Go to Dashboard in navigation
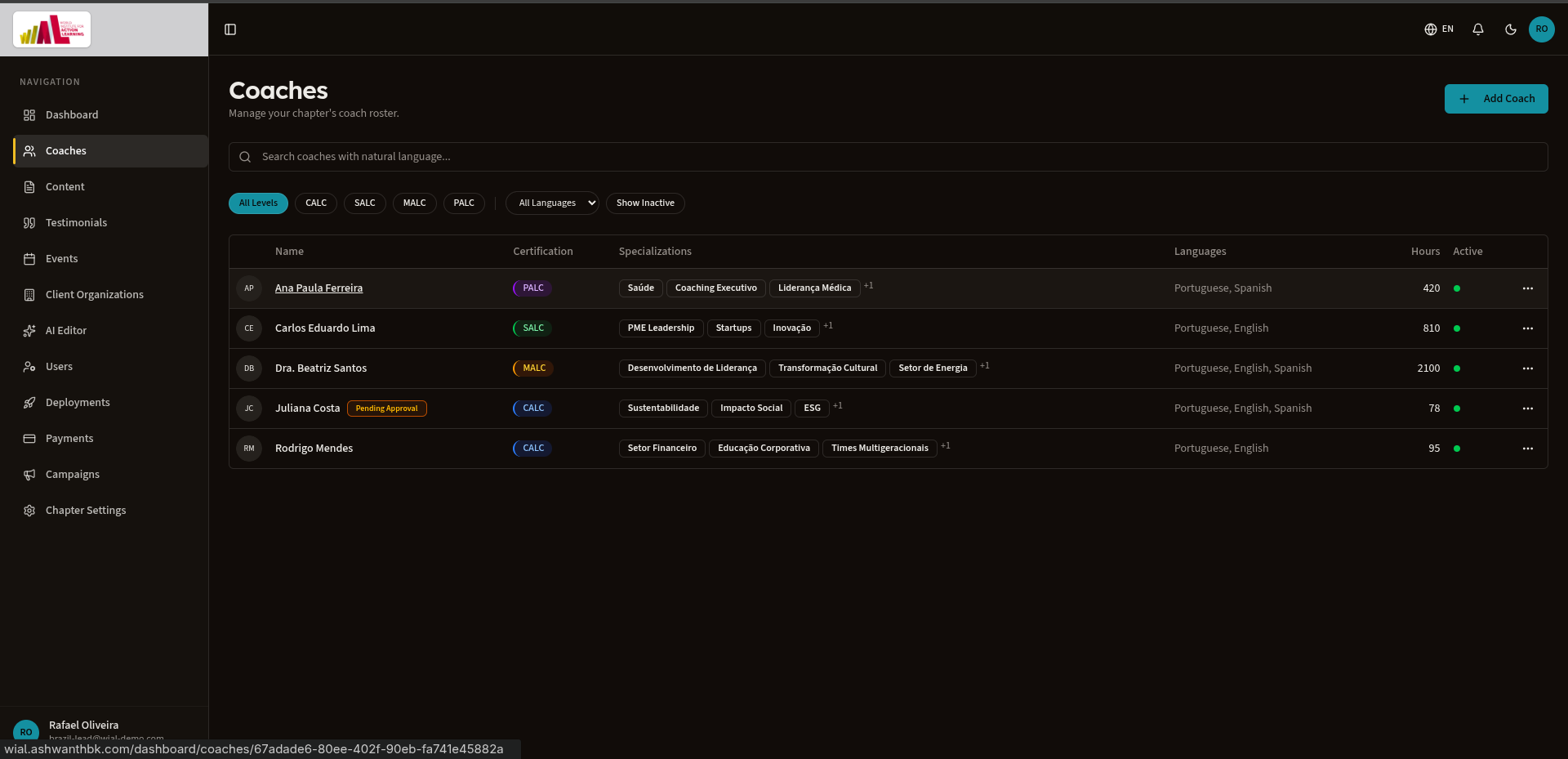The image size is (1568, 759). tap(111, 115)
